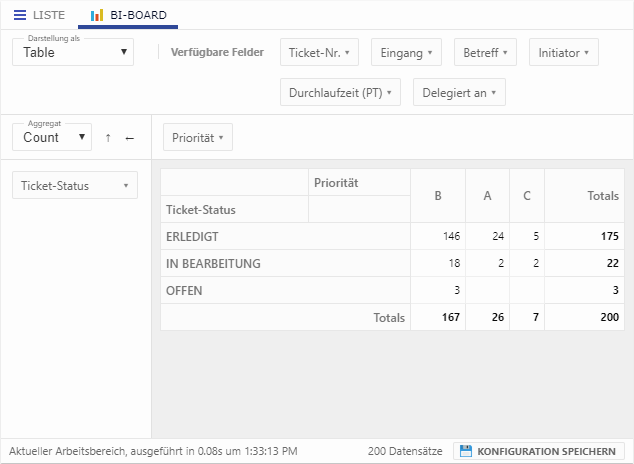
Task: Click the ERLEDIGT row header
Action: click(192, 237)
